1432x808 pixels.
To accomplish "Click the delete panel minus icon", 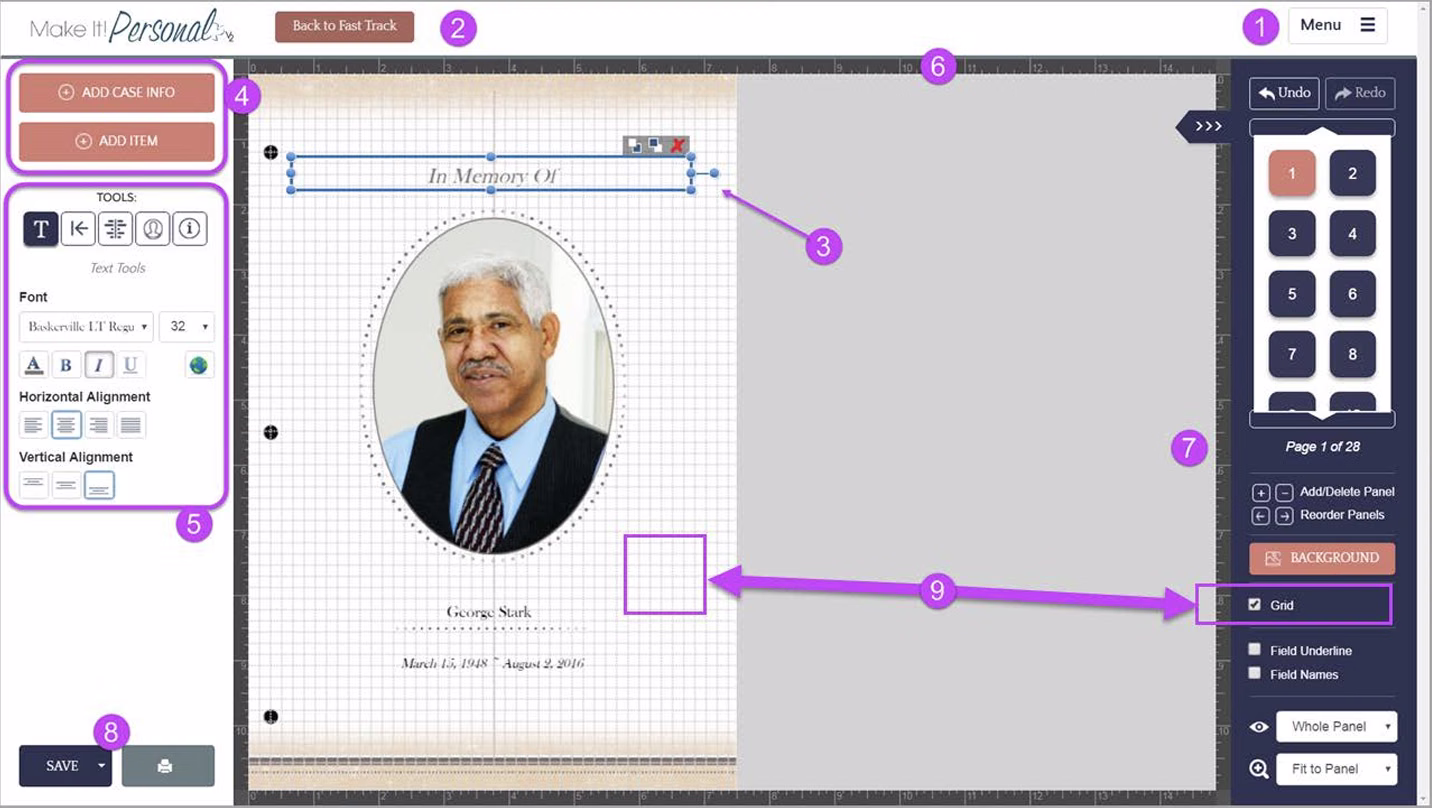I will pyautogui.click(x=1284, y=492).
